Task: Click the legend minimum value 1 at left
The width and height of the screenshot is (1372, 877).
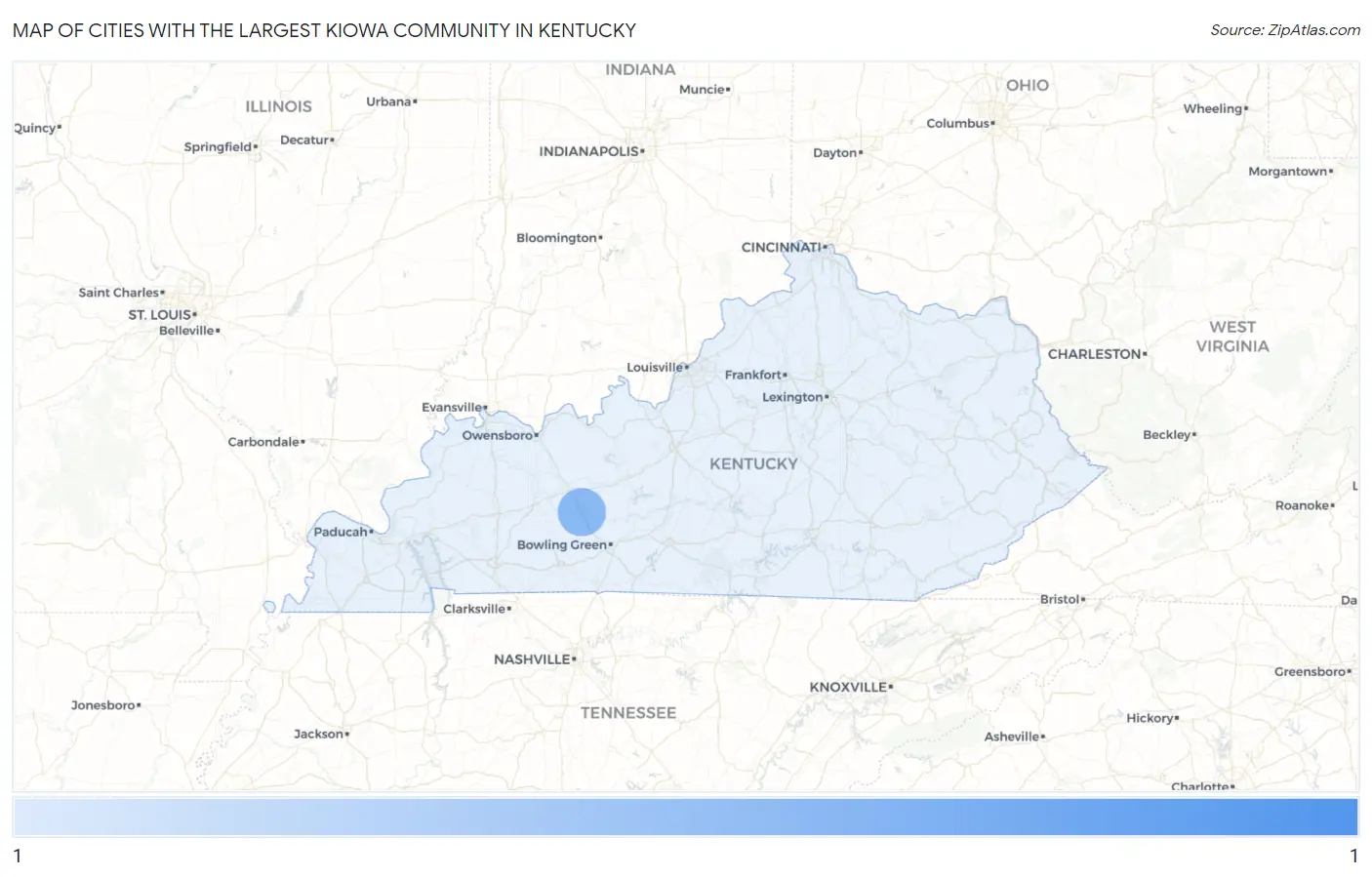Action: click(18, 857)
